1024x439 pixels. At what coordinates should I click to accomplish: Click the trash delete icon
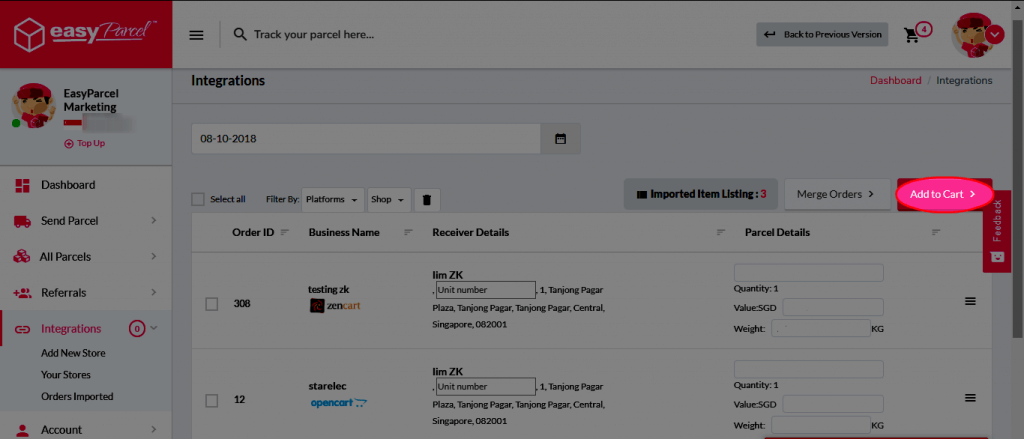coord(427,200)
